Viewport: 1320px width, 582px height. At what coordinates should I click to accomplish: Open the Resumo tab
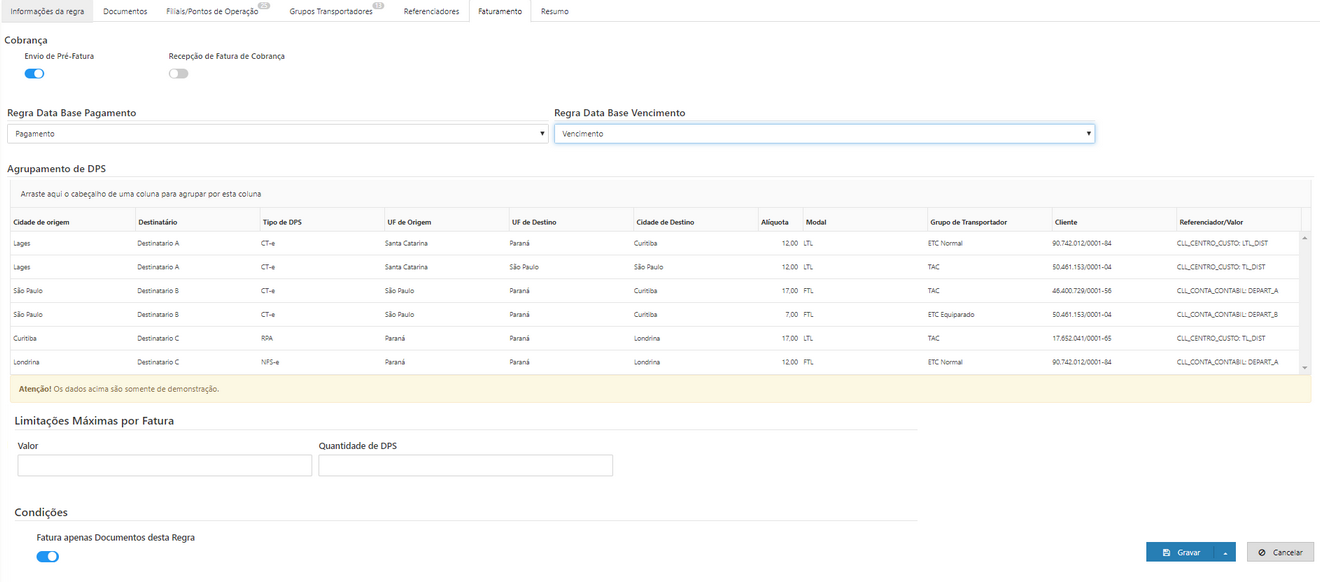(554, 11)
